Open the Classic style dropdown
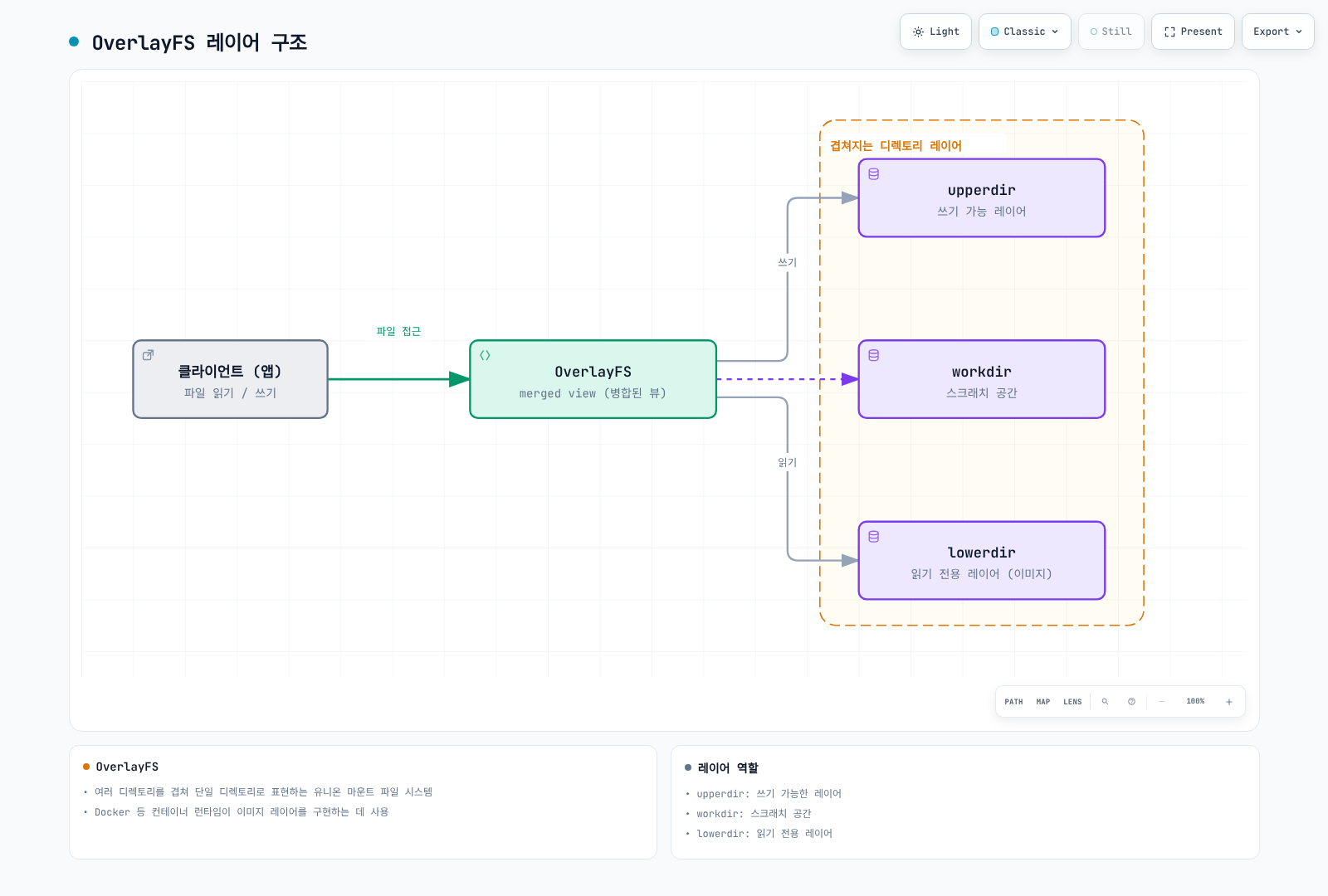Image resolution: width=1328 pixels, height=896 pixels. 1024,32
